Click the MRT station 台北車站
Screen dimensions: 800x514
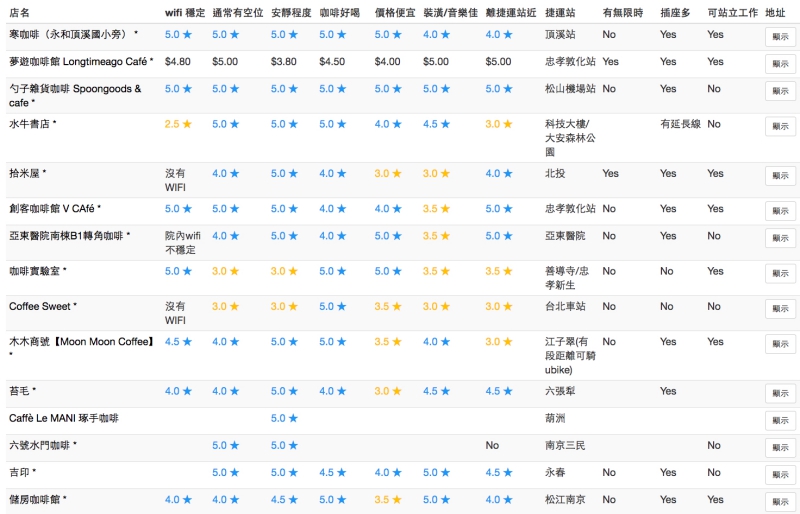[565, 306]
